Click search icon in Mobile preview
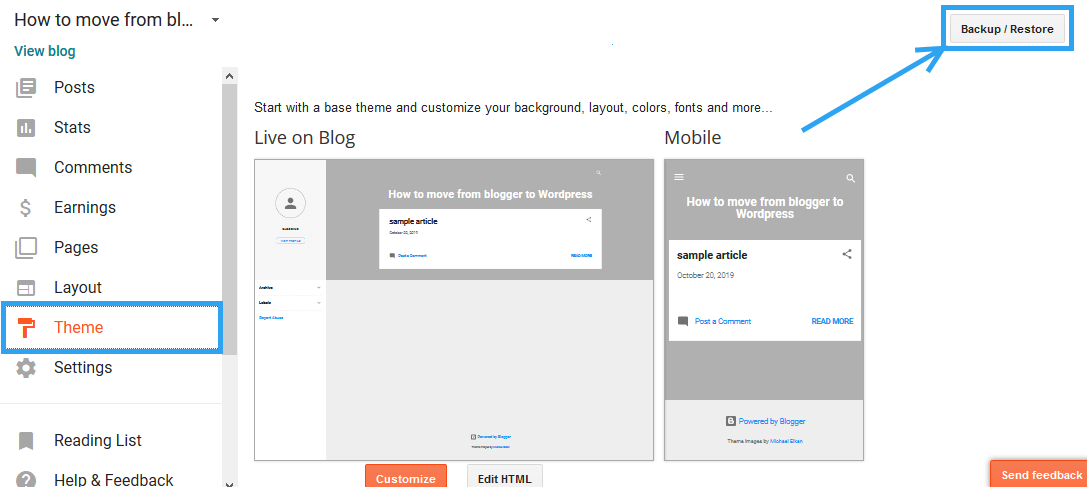Viewport: 1087px width, 487px height. 851,178
